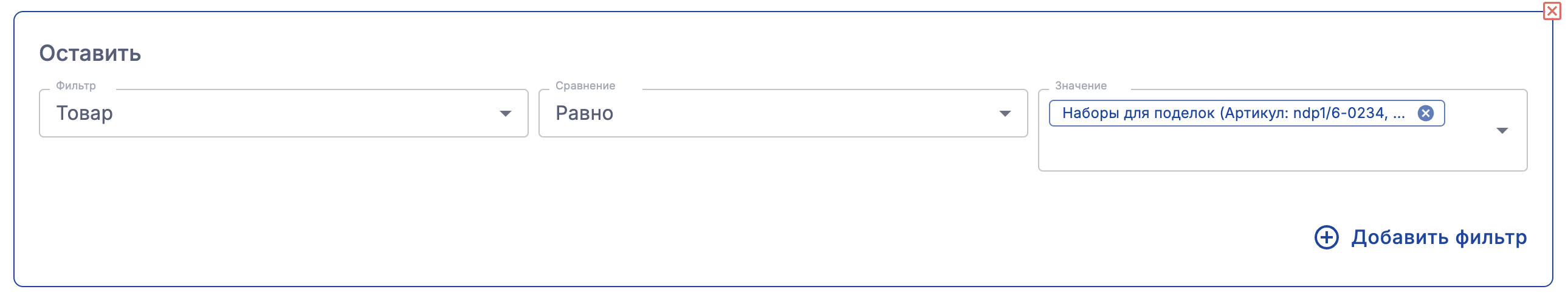Click the "Наборы для поделок" chip label
This screenshot has height=303, width=1568.
pyautogui.click(x=1138, y=113)
